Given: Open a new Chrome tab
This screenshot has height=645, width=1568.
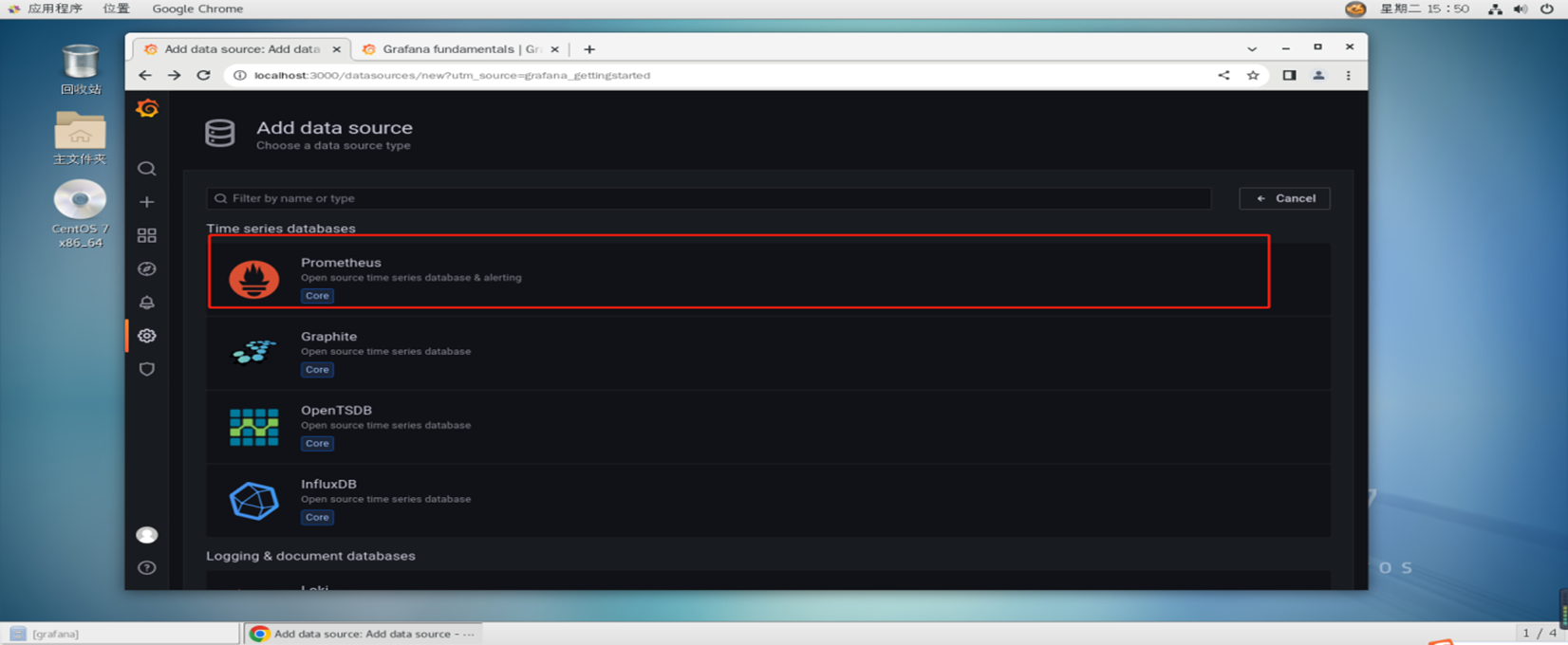Looking at the screenshot, I should [x=589, y=49].
